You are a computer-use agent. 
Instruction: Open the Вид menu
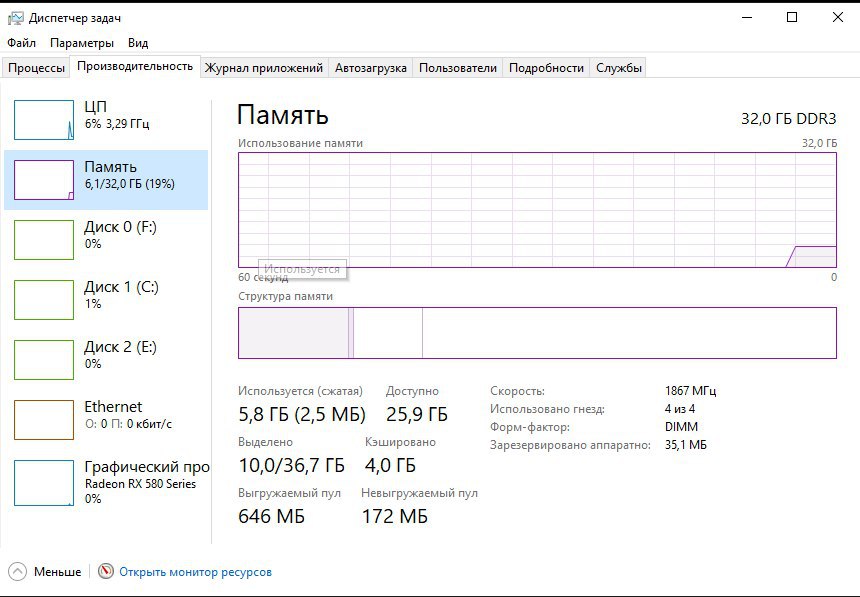(138, 43)
